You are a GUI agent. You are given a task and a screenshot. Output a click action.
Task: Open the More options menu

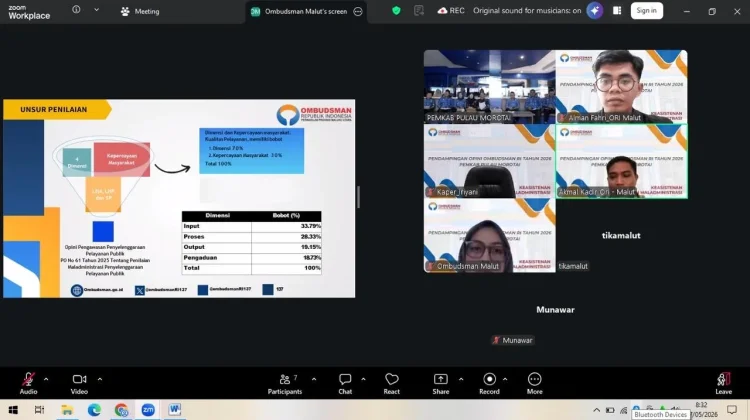tap(534, 383)
